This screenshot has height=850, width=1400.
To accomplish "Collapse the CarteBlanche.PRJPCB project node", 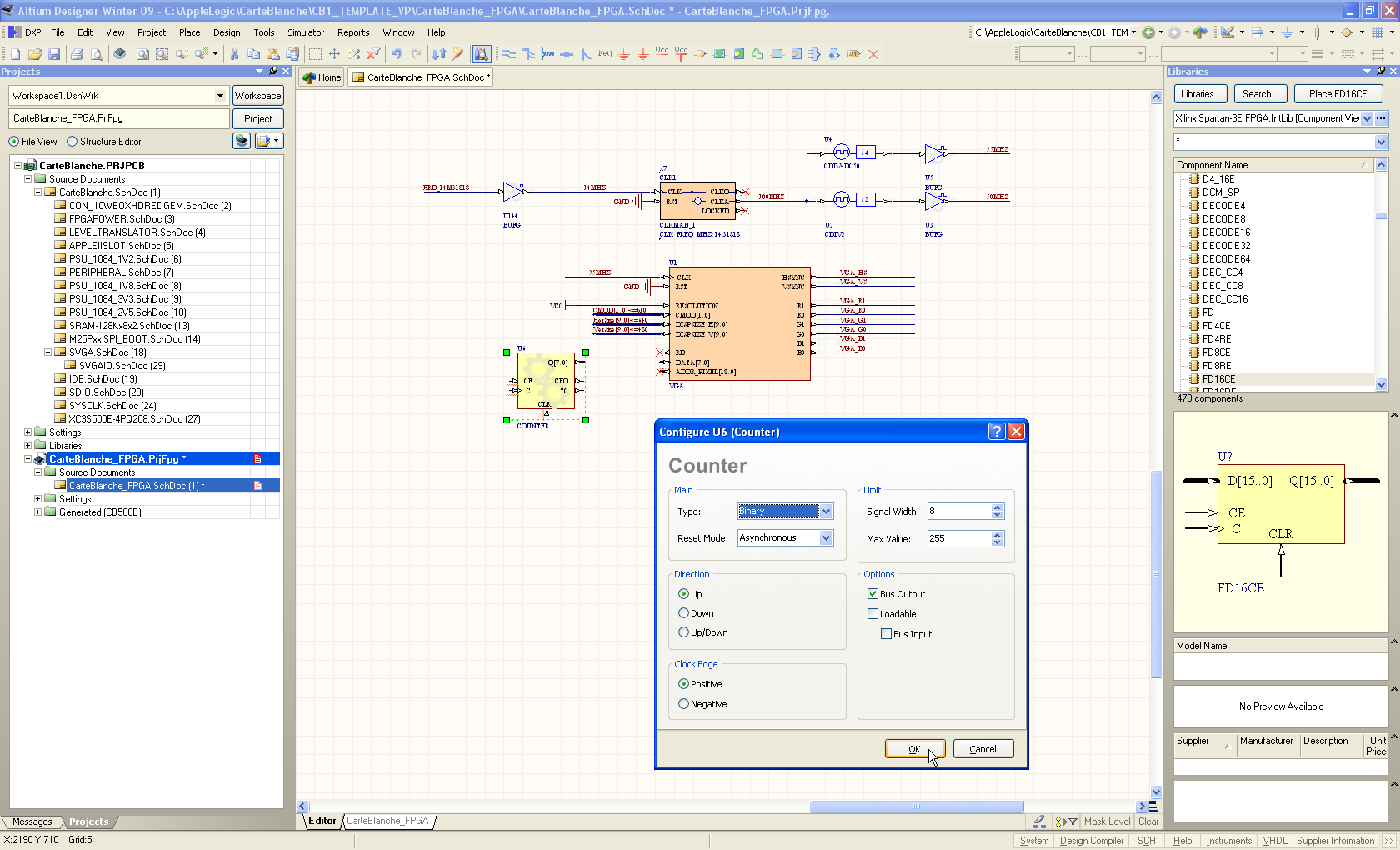I will [17, 166].
